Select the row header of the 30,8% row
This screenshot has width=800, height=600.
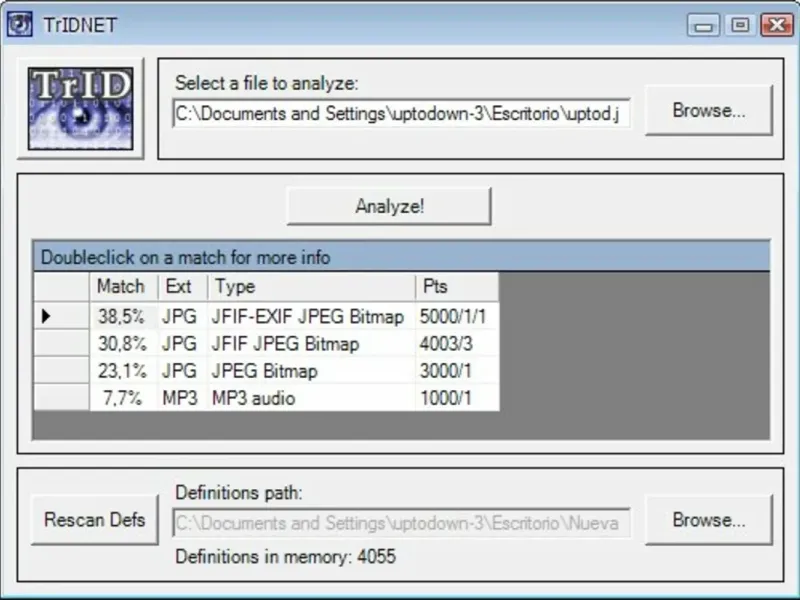tap(61, 343)
